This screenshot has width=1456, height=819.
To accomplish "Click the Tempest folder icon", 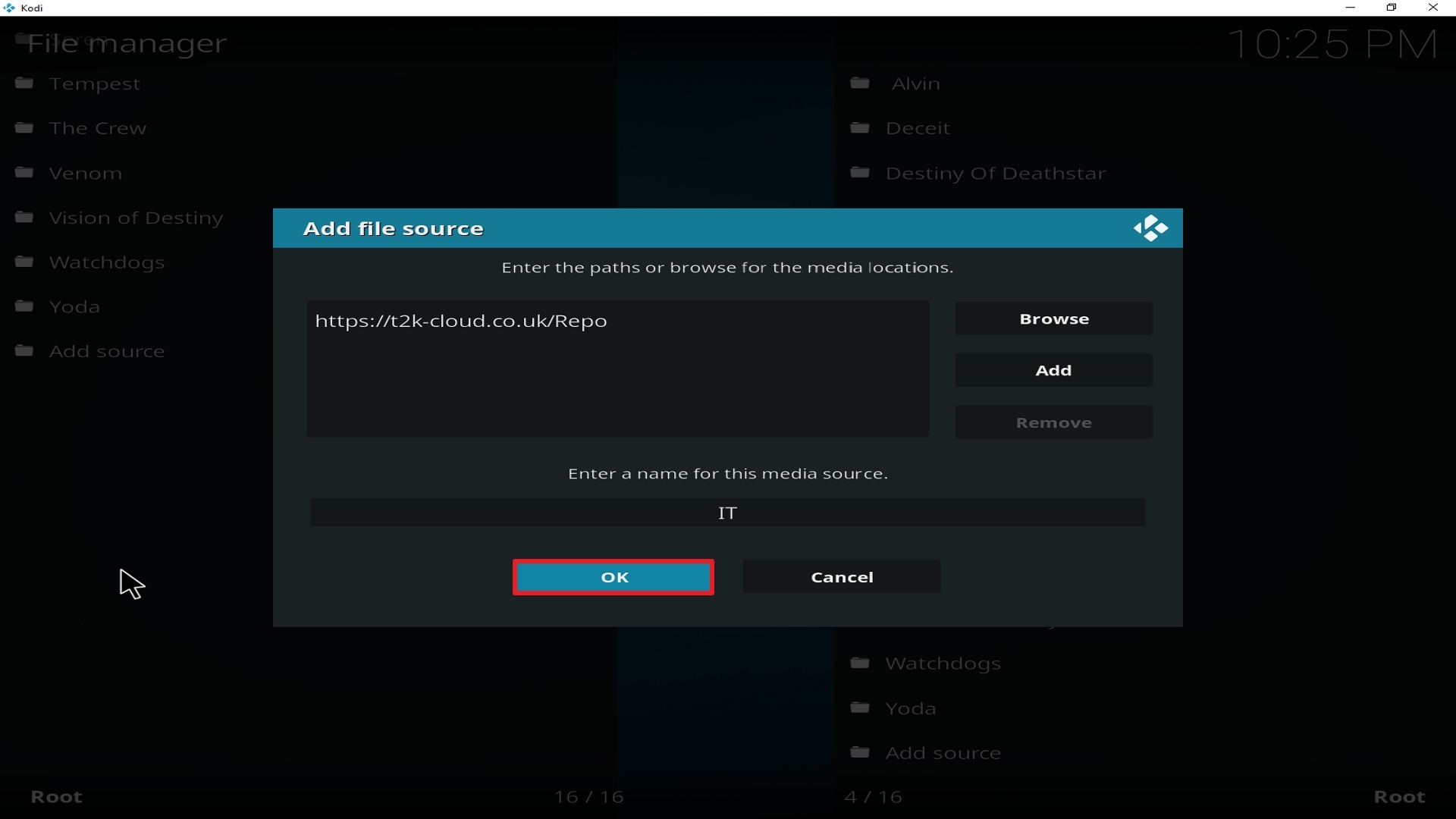I will [25, 83].
